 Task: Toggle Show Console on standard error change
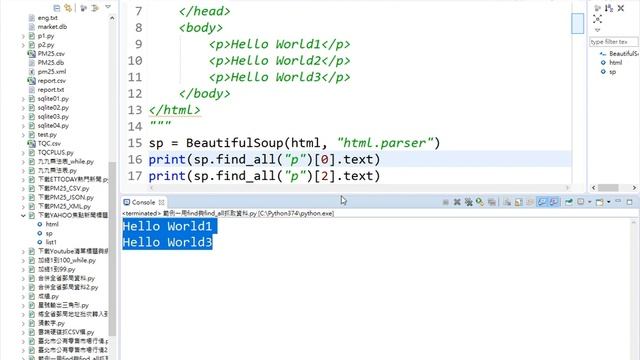tap(554, 202)
